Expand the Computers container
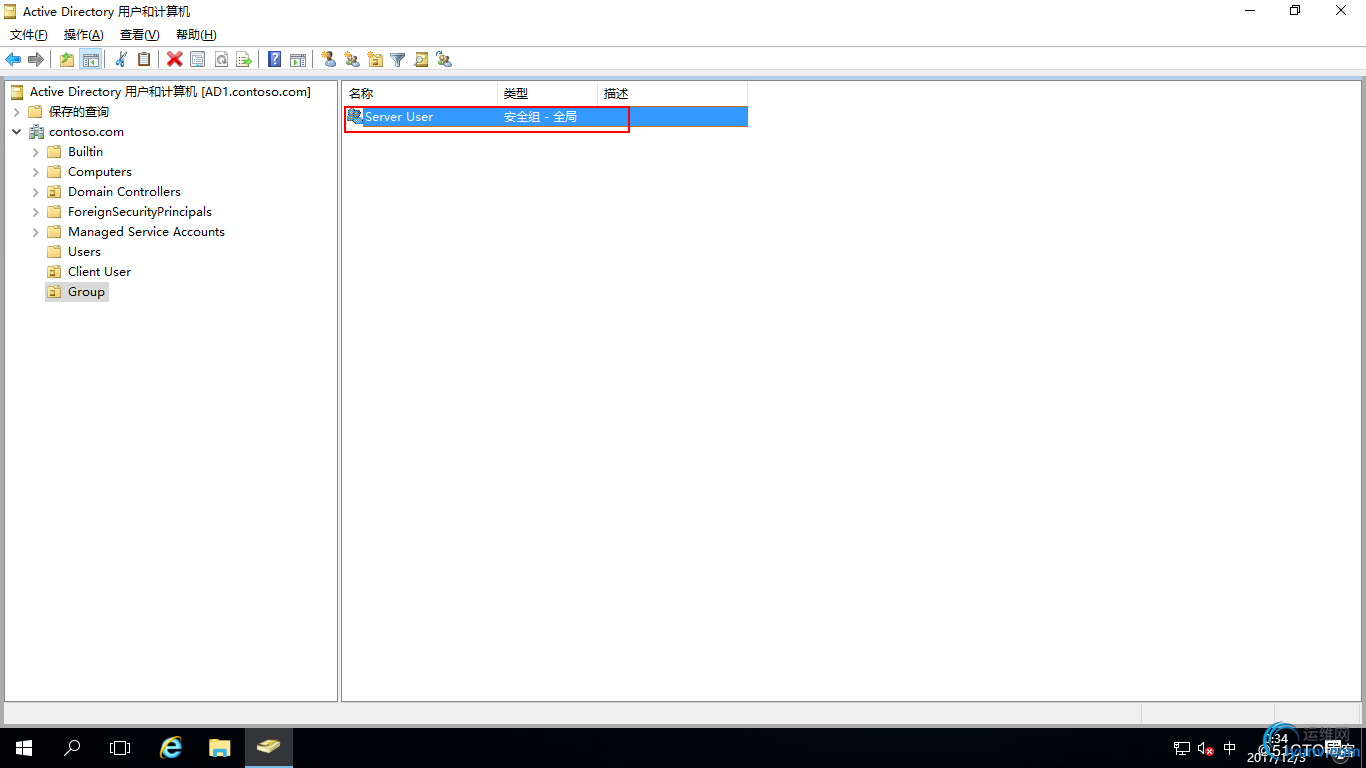1366x768 pixels. coord(36,172)
